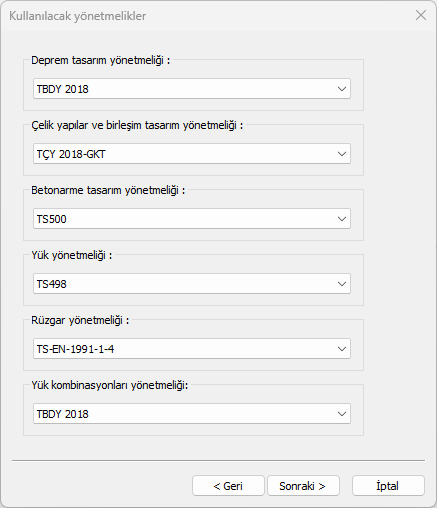Open the Yük kombinasyonları yönetmeliği chevron

point(342,414)
